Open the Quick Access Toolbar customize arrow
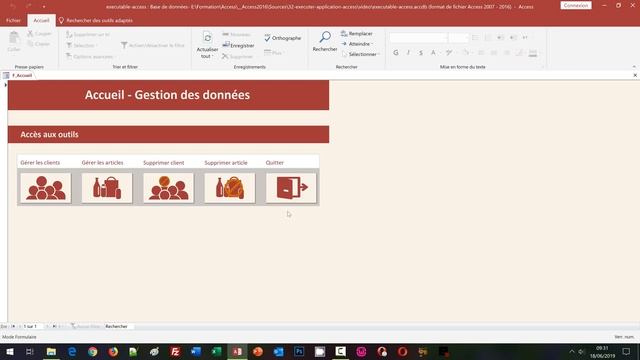 pyautogui.click(x=44, y=7)
